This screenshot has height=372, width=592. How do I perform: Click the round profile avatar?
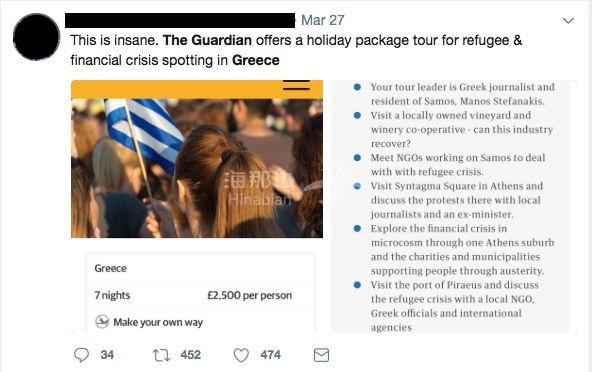37,37
